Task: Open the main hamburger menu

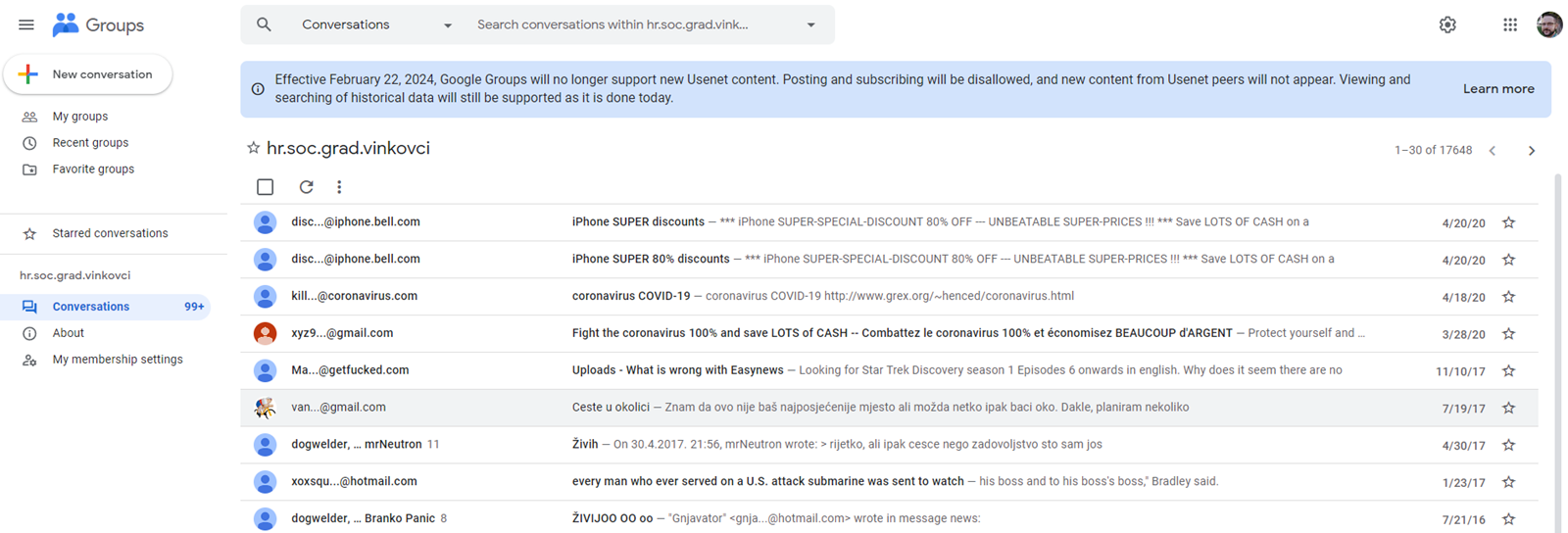Action: tap(26, 24)
